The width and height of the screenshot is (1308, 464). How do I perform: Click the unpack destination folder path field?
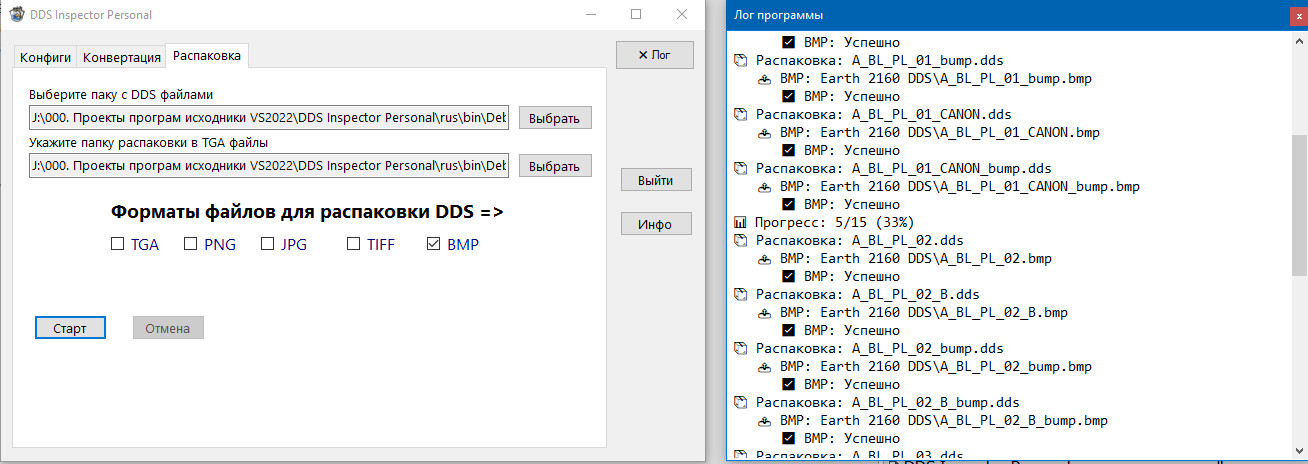tap(269, 165)
